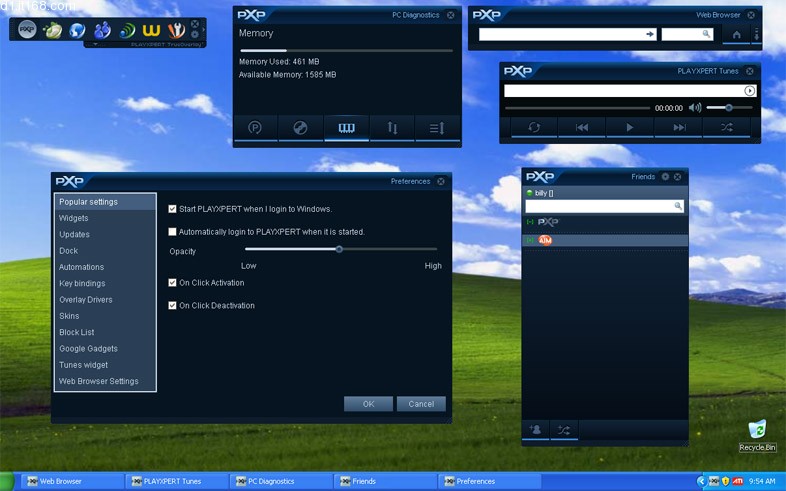Switch to PC Diagnostics in taskbar
This screenshot has height=491, width=786.
[x=281, y=481]
